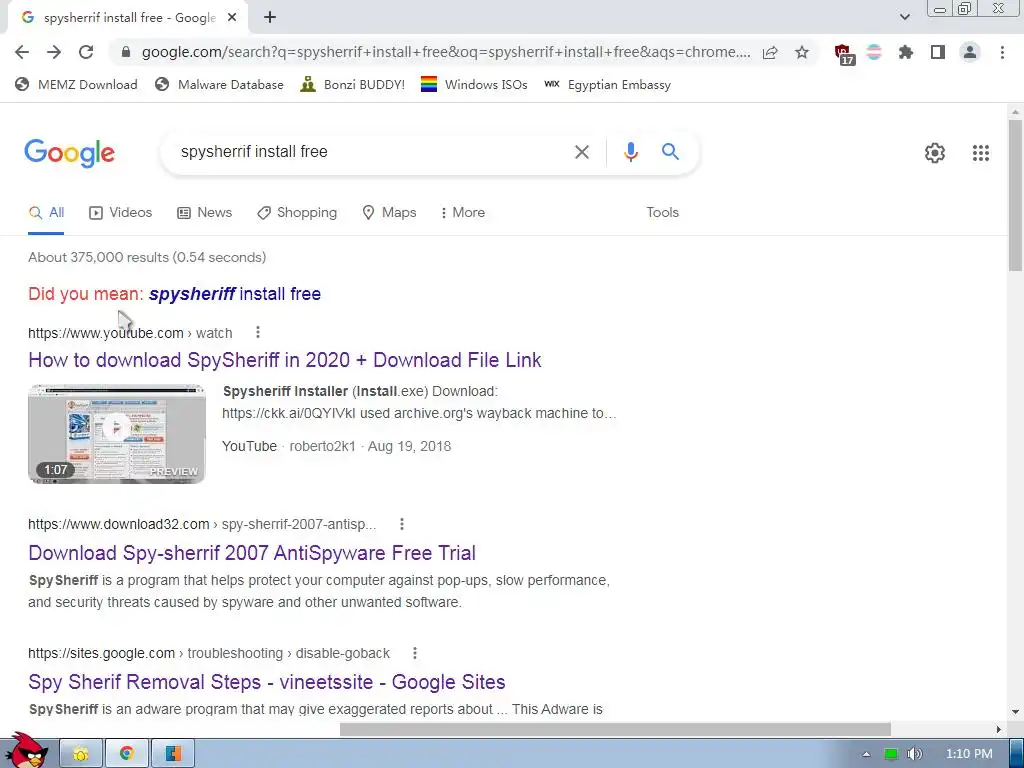Open the file explorer taskbar icon
This screenshot has height=768, width=1024.
pos(81,754)
